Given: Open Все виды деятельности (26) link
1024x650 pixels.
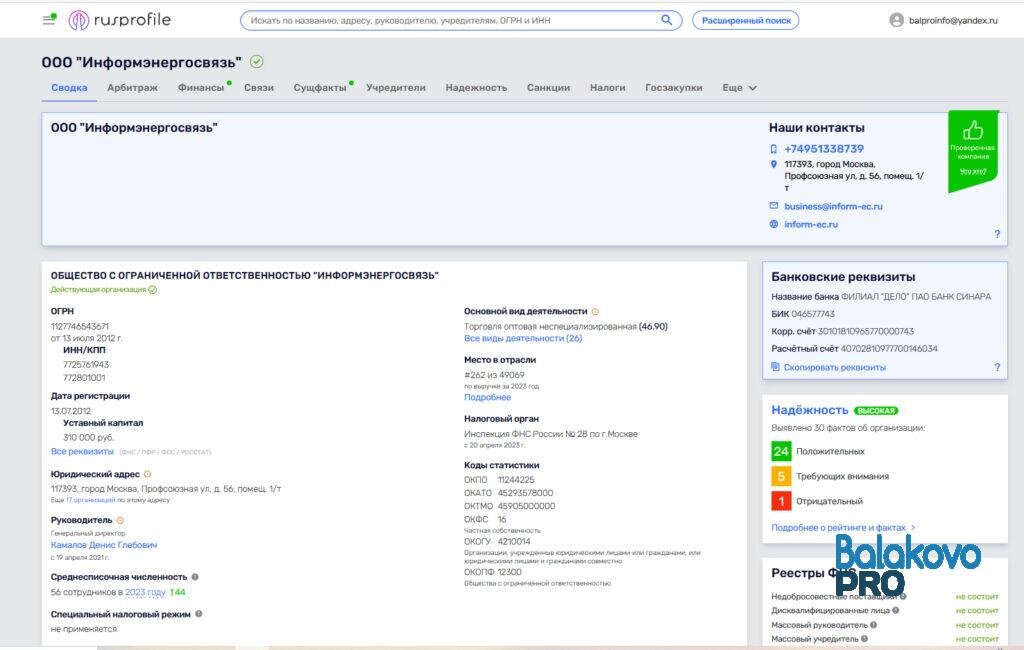Looking at the screenshot, I should pyautogui.click(x=523, y=338).
